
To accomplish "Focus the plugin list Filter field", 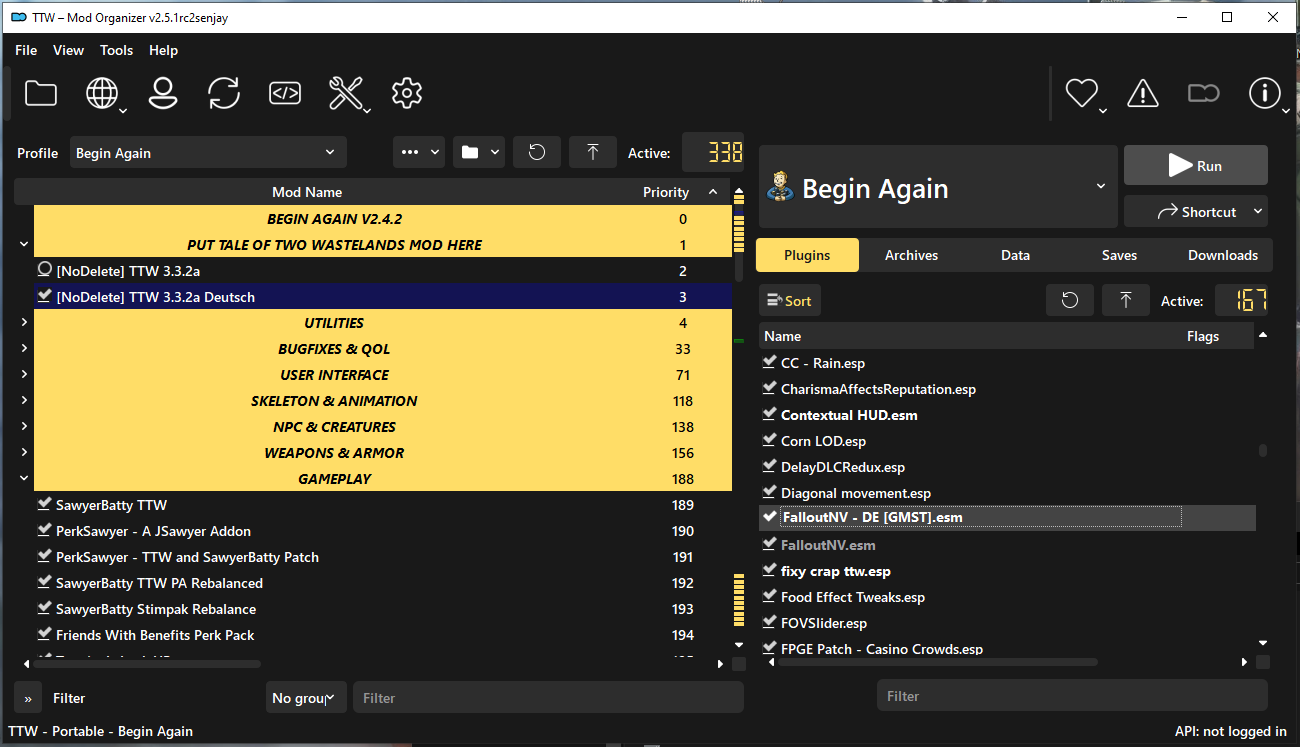I will tap(1072, 696).
